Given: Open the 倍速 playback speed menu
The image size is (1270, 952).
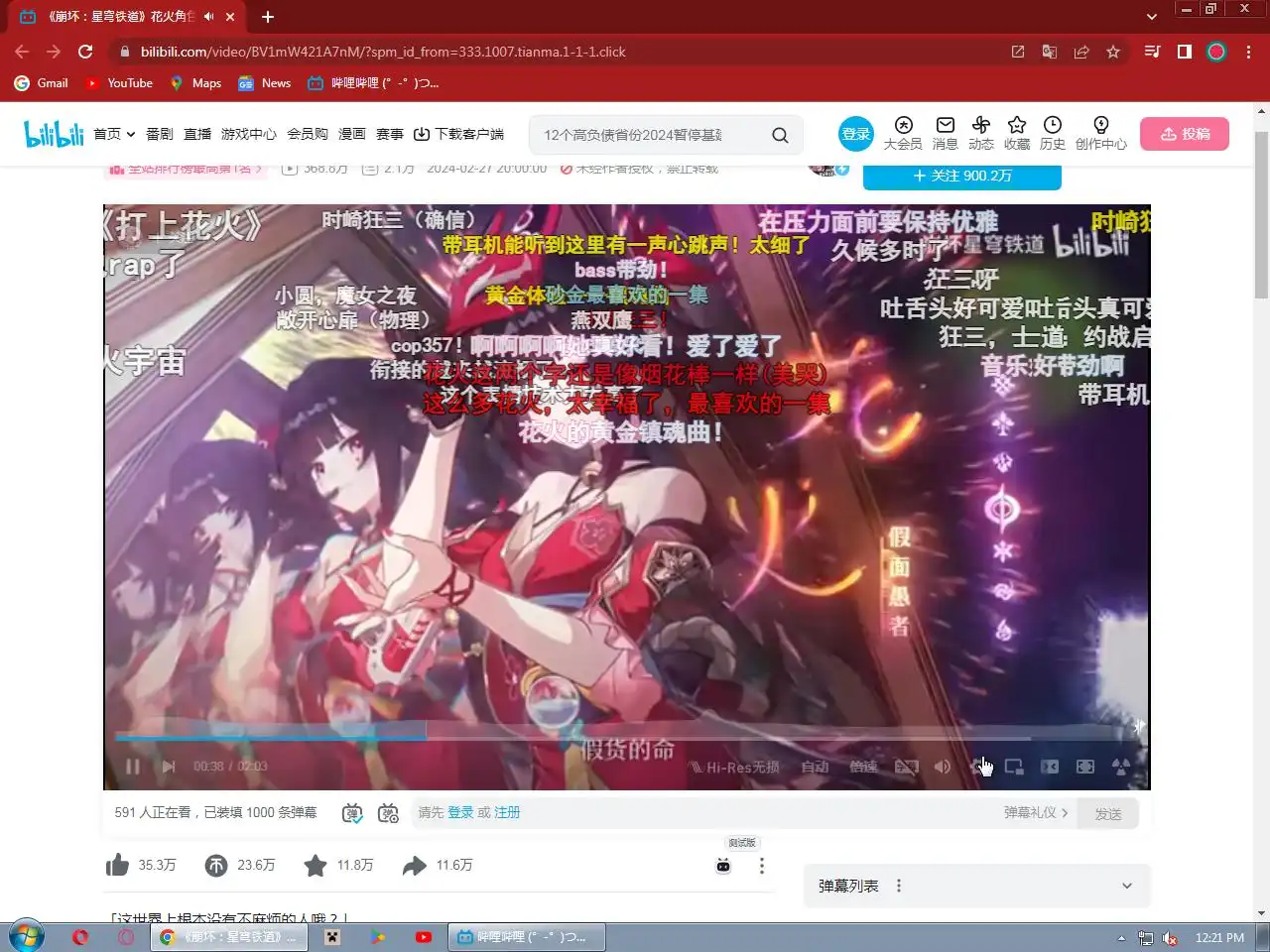Looking at the screenshot, I should pyautogui.click(x=863, y=767).
